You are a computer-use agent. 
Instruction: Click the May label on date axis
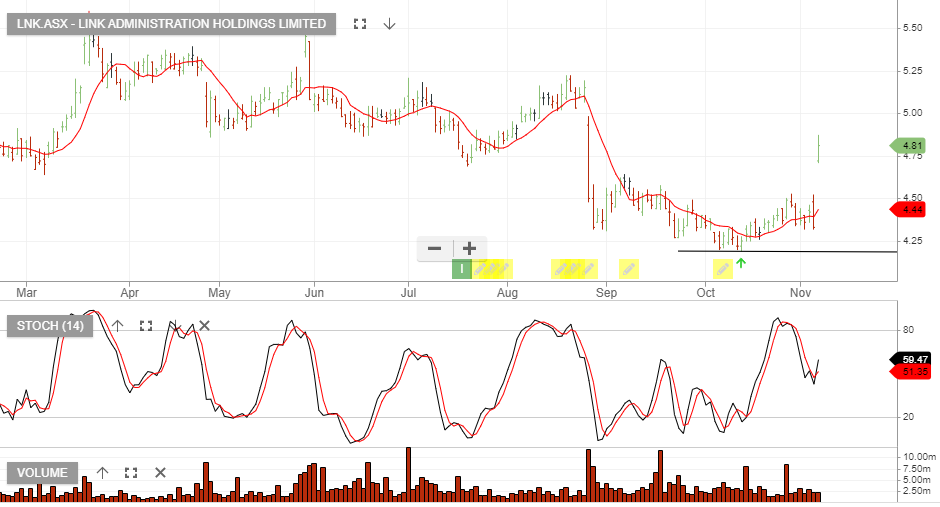click(x=219, y=293)
